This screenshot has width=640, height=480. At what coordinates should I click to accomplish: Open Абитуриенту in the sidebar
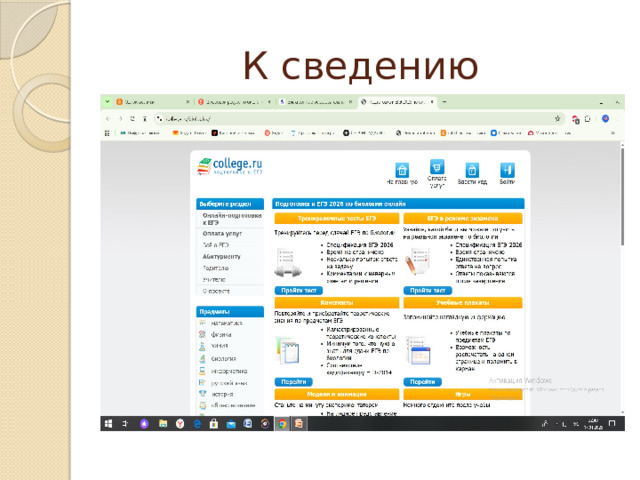tap(222, 256)
